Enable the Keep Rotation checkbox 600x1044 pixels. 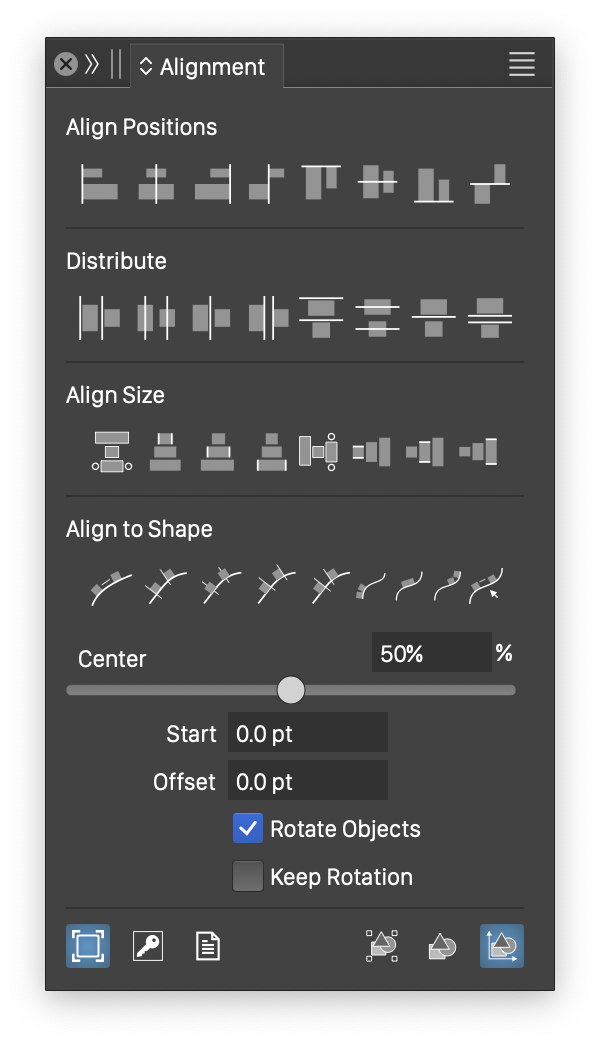tap(248, 877)
